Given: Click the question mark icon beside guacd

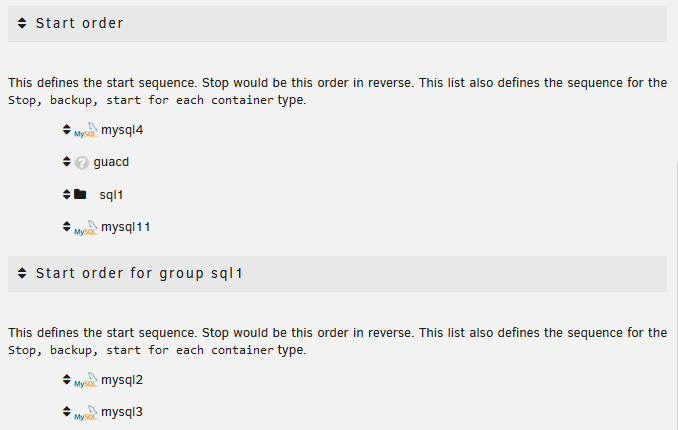Looking at the screenshot, I should click(82, 163).
